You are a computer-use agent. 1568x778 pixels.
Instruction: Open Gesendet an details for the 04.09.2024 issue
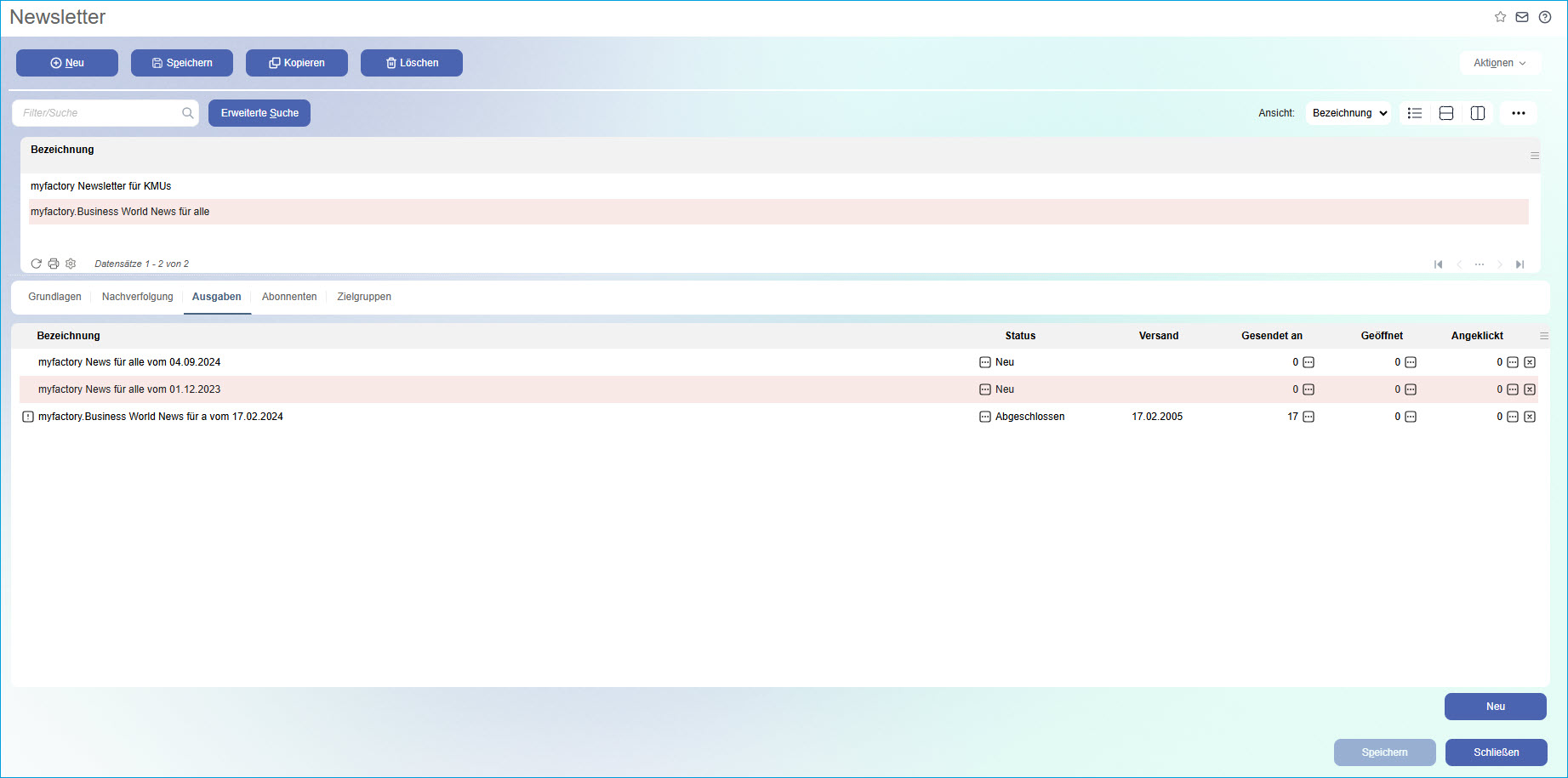(x=1309, y=362)
